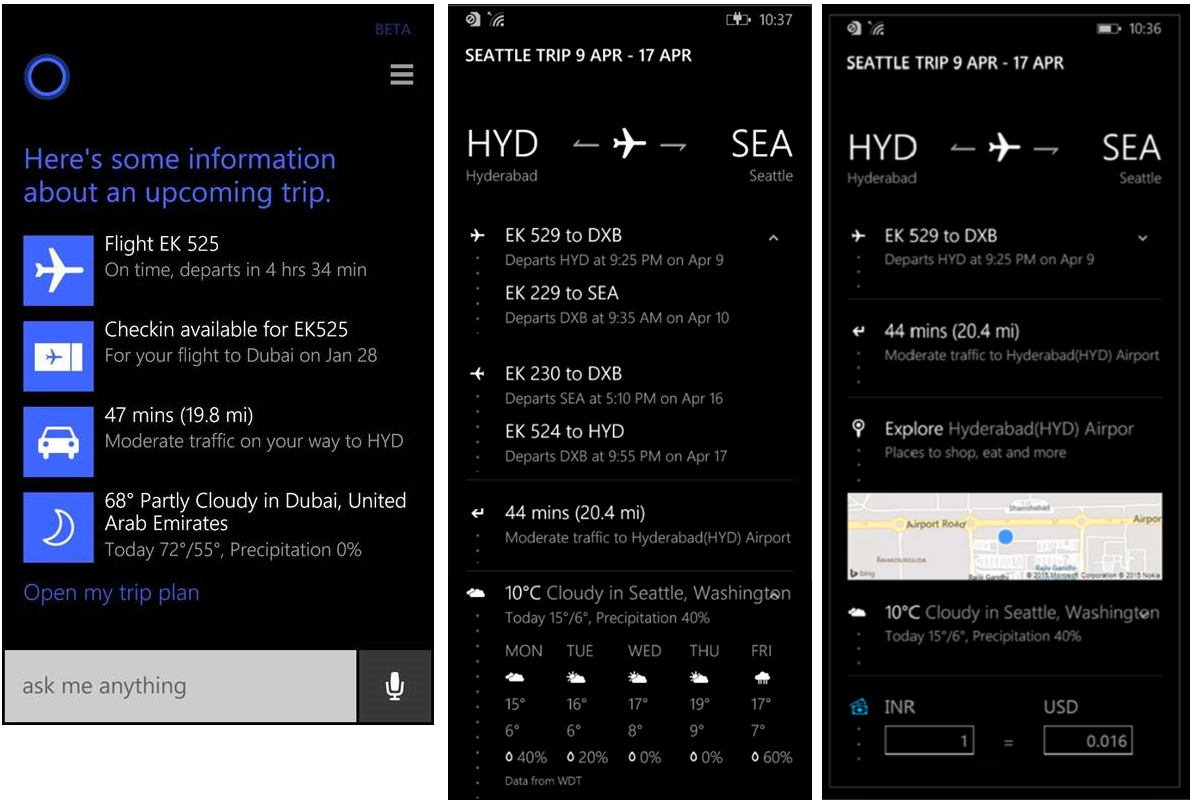Tap the large airplane icon in right screen header
The width and height of the screenshot is (1192, 800).
pos(1004,147)
